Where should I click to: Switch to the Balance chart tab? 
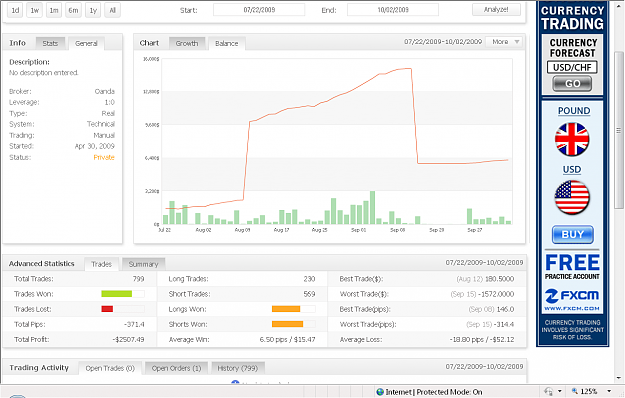(x=226, y=43)
